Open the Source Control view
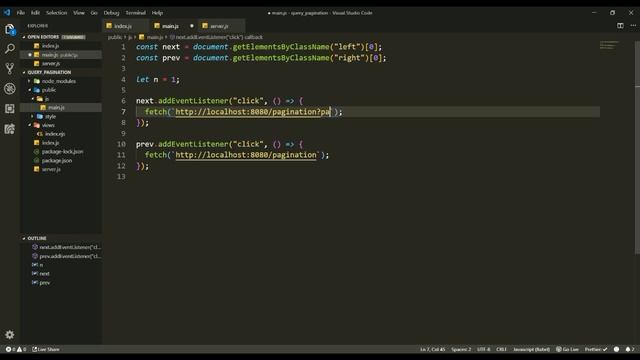Screen dimensions: 640x360 (x=10, y=68)
